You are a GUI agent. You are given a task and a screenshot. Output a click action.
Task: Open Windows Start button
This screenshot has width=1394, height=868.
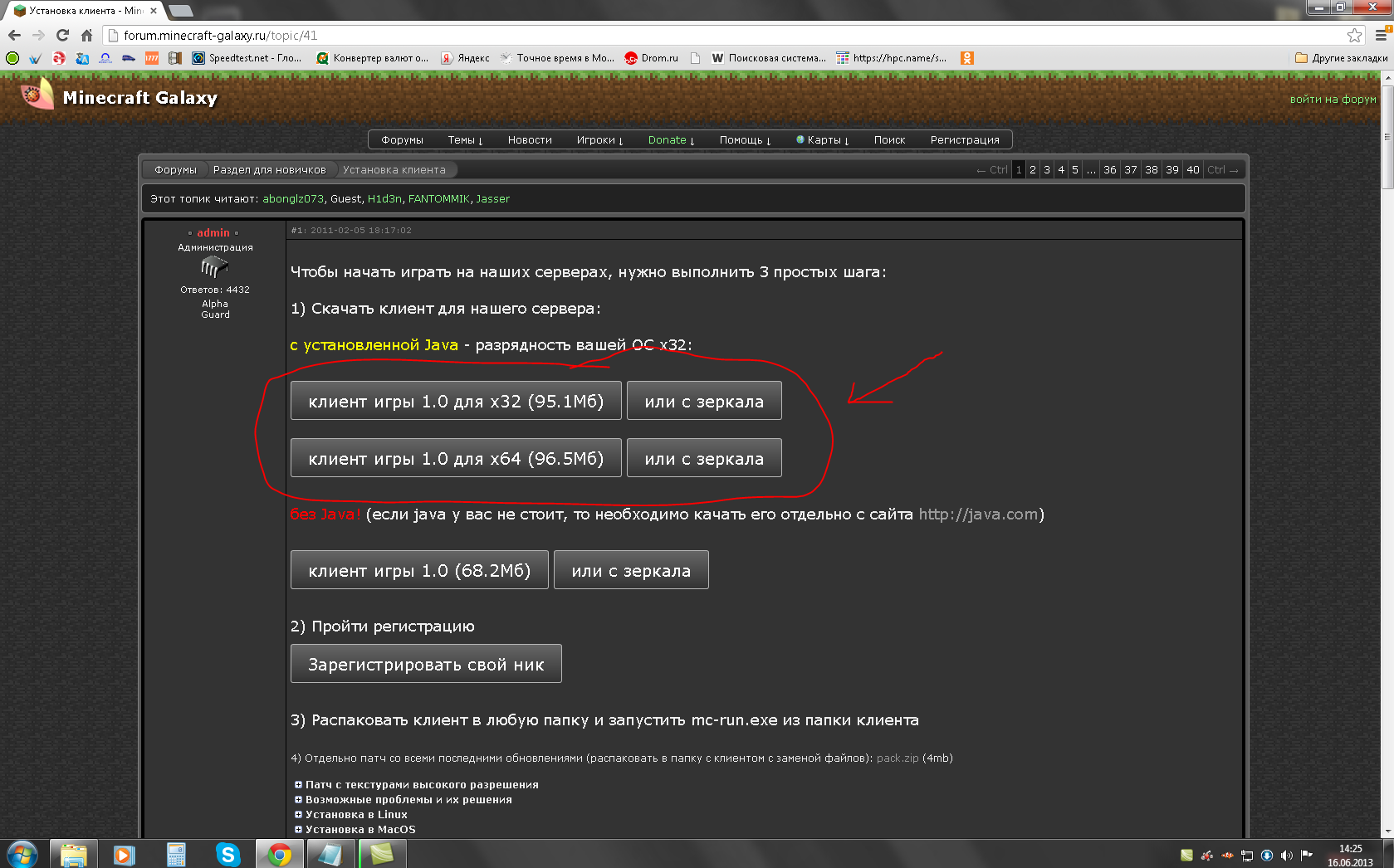click(22, 854)
